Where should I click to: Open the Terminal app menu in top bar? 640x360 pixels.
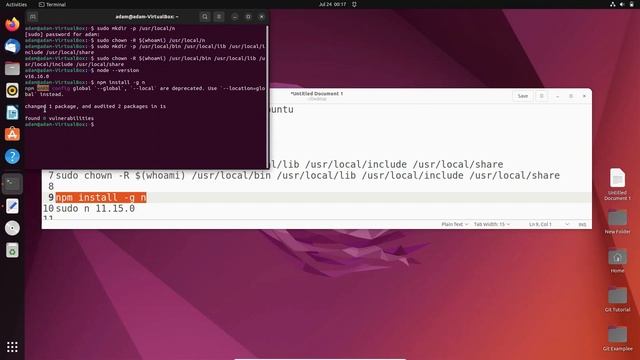(52, 4)
